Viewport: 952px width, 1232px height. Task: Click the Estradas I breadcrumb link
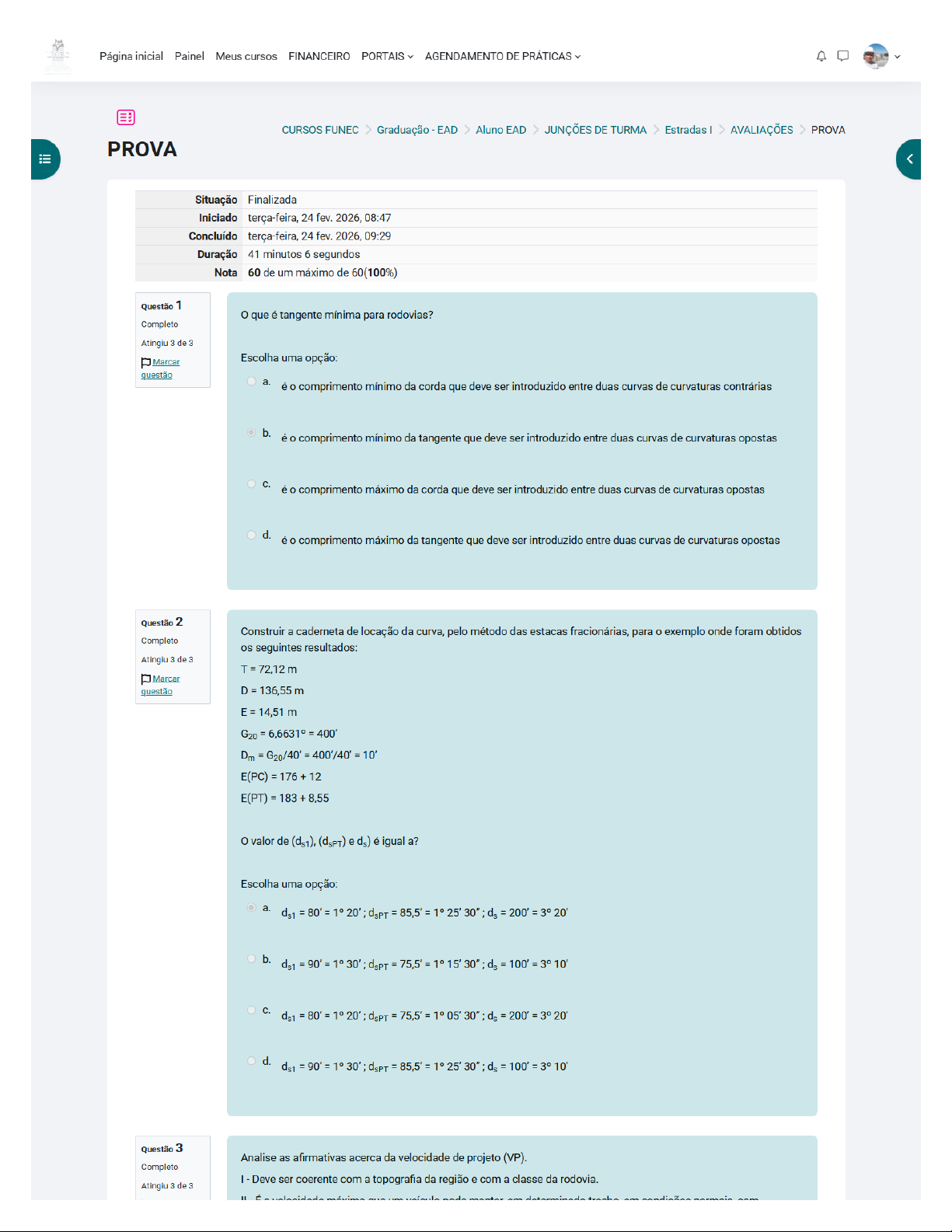(688, 130)
